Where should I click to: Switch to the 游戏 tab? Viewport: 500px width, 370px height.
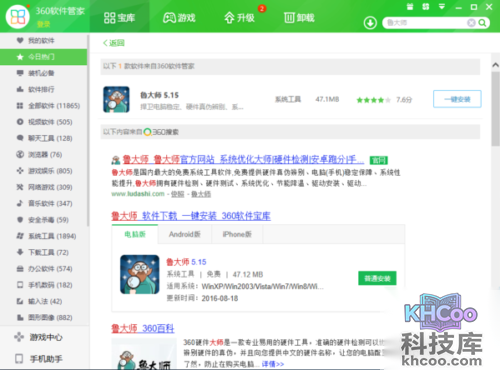[179, 17]
